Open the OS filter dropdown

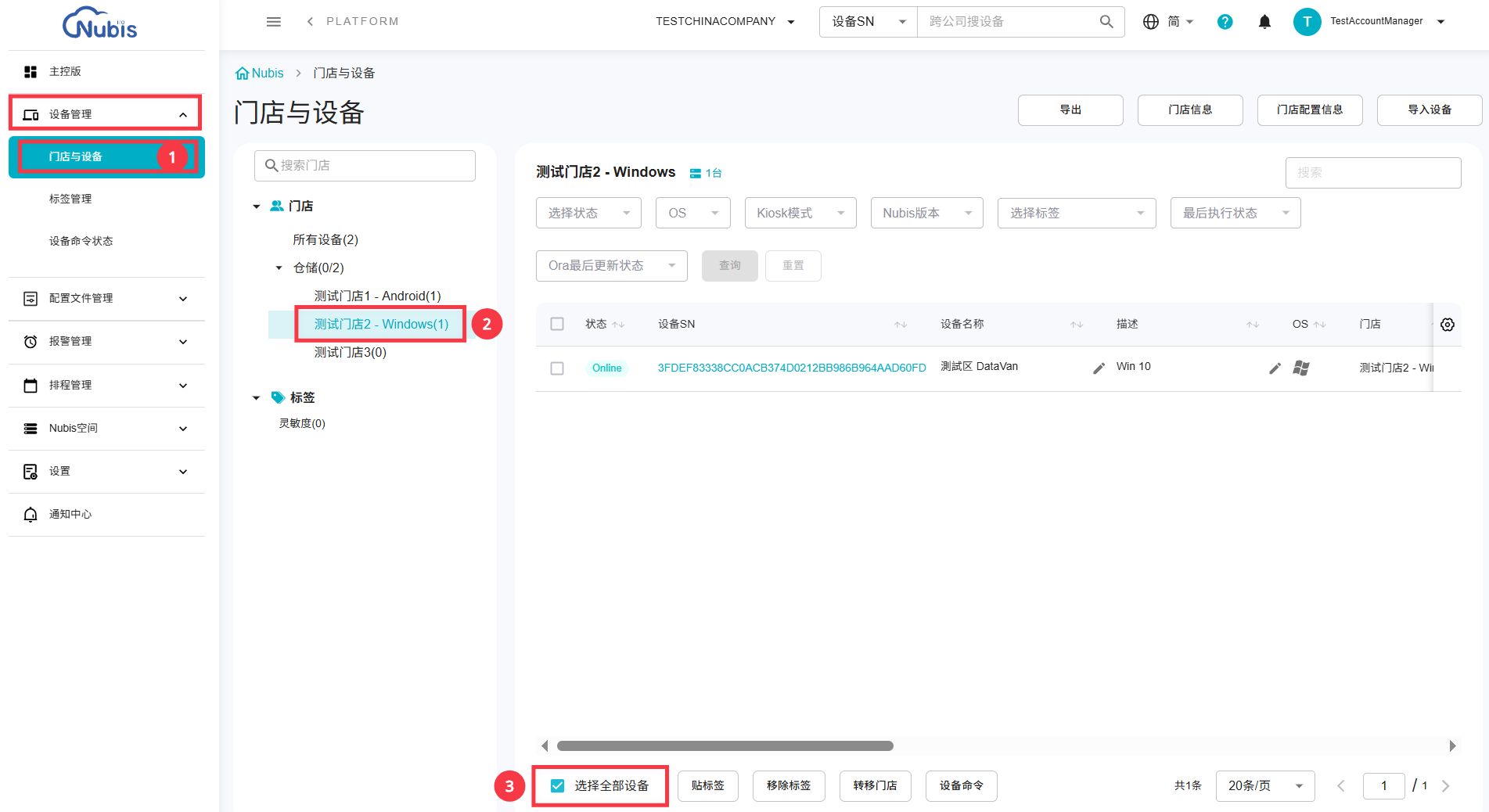[693, 213]
